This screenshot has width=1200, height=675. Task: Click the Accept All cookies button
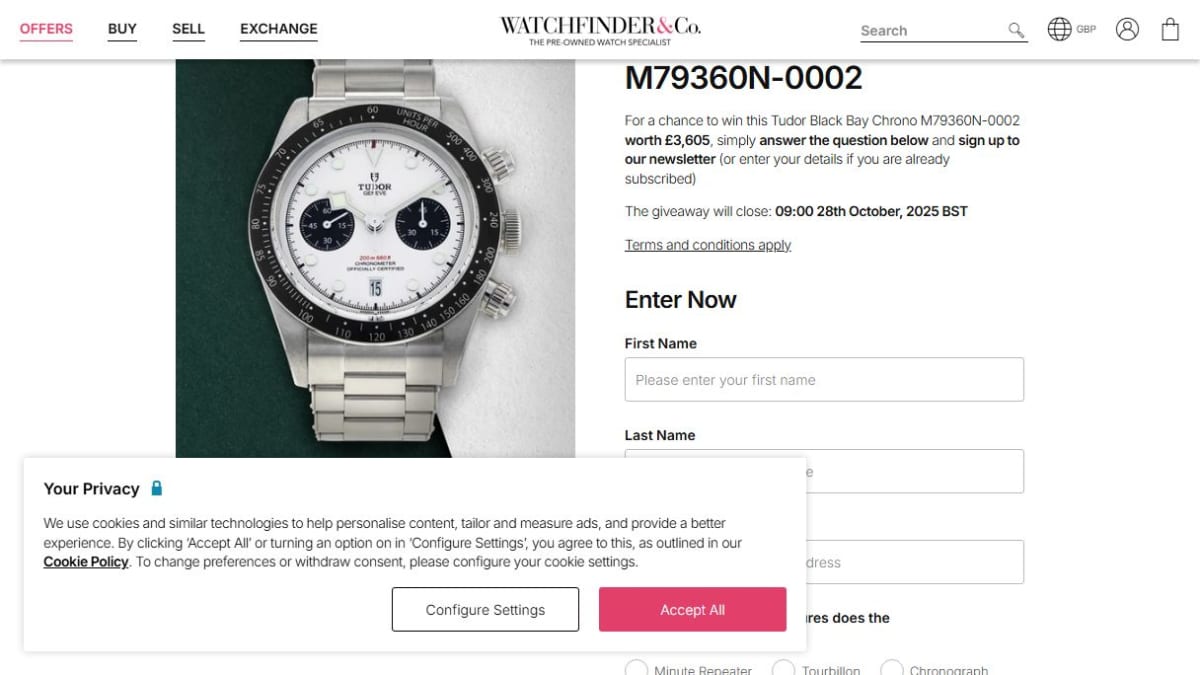point(692,609)
